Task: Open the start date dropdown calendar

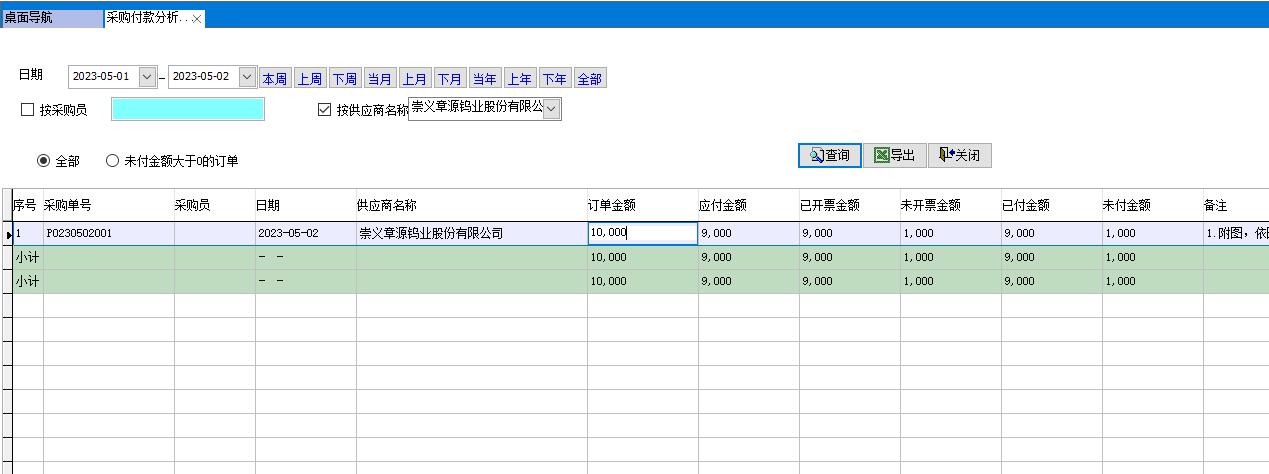Action: 147,77
